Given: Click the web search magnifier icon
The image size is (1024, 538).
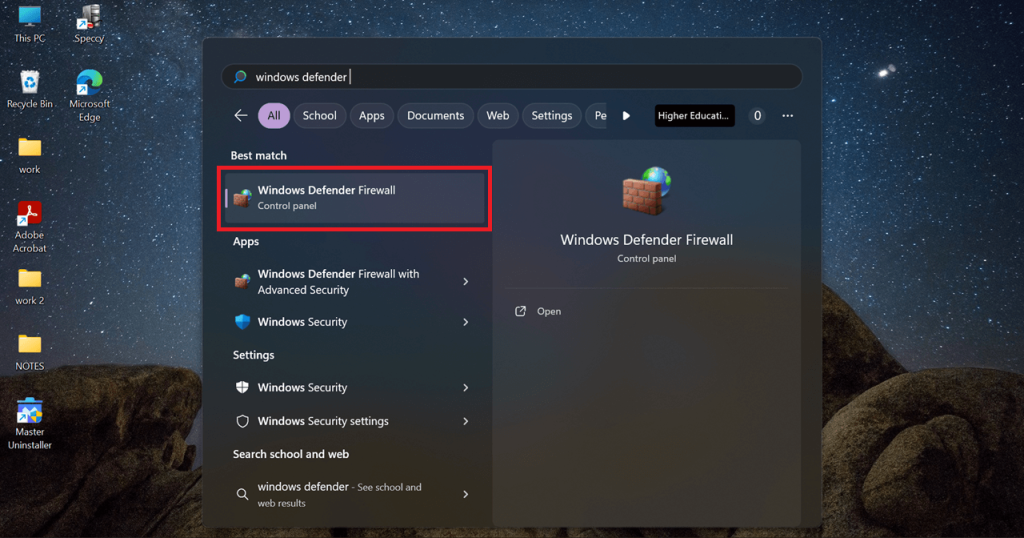Looking at the screenshot, I should pos(242,494).
